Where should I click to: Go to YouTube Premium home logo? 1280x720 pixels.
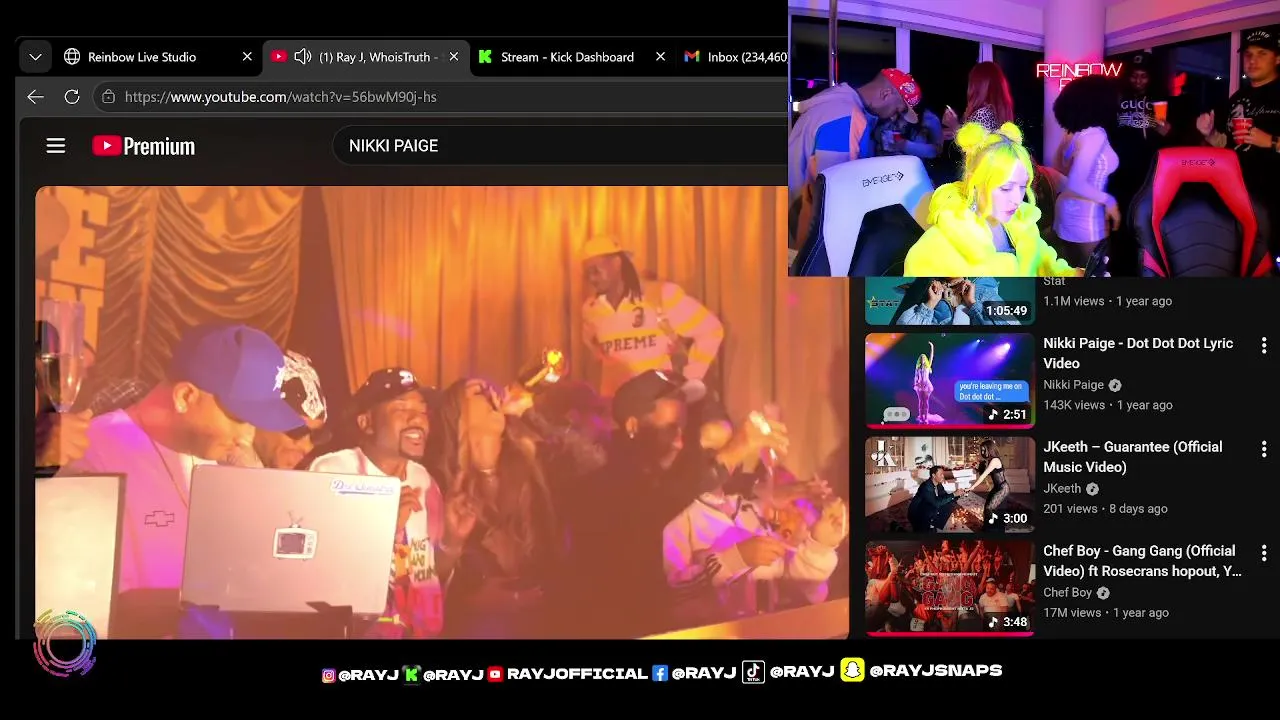(x=143, y=146)
